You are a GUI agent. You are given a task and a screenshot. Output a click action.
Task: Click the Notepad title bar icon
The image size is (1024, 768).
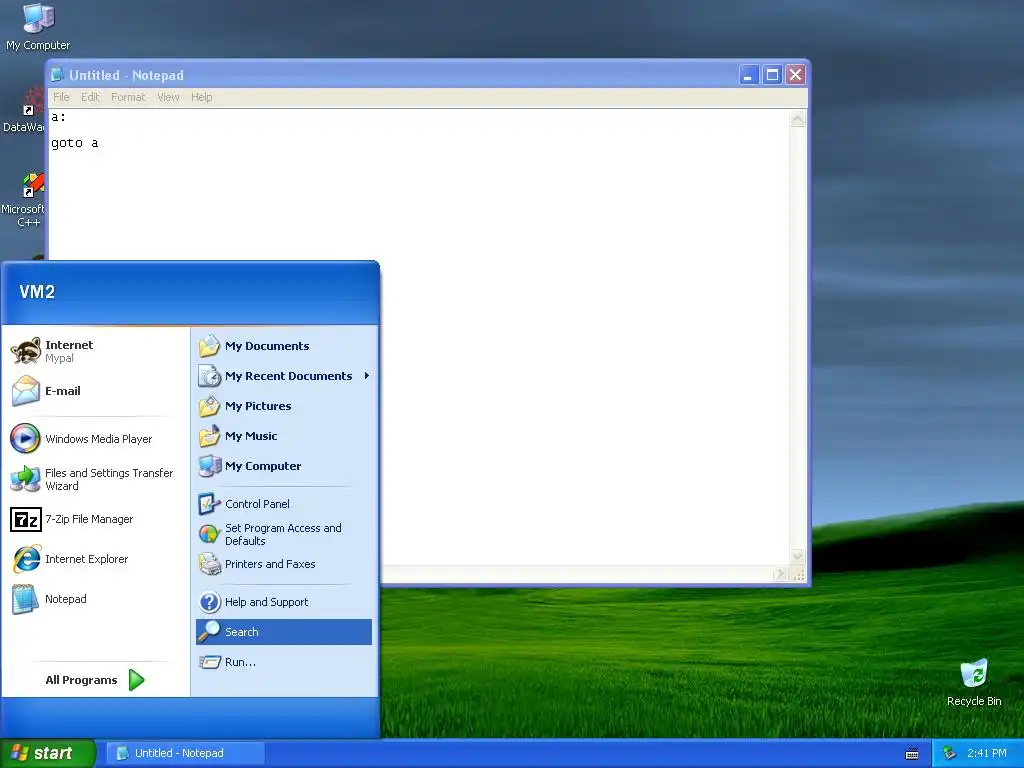(x=57, y=74)
